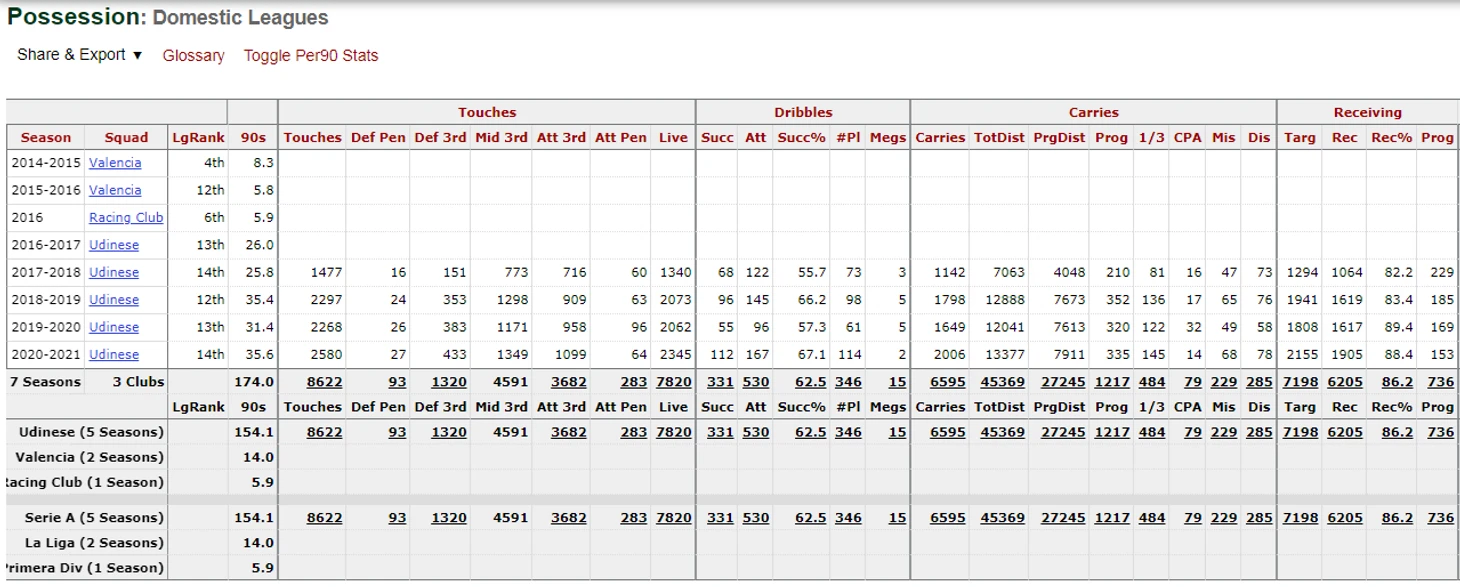Open Serie A (5 Seasons) Rec% 86.2 link
The width and height of the screenshot is (1460, 587).
(x=1397, y=518)
